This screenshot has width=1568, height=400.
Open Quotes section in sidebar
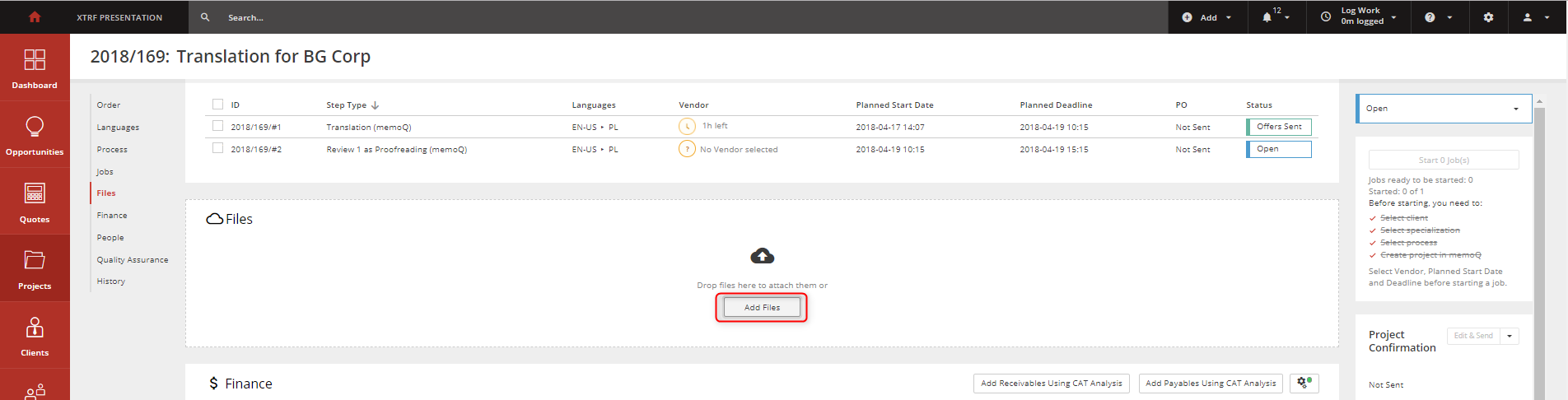coord(35,202)
